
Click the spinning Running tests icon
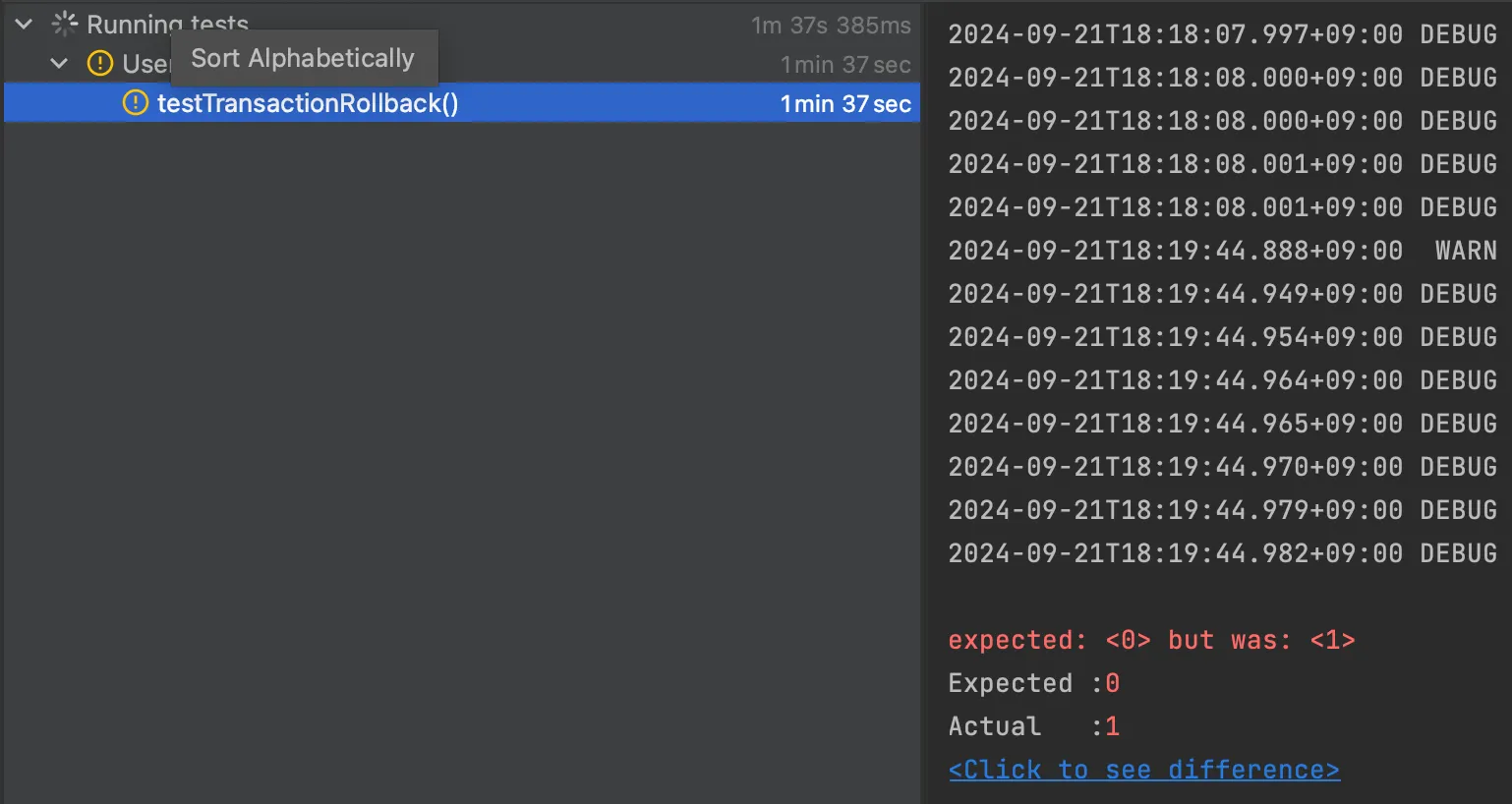[65, 24]
